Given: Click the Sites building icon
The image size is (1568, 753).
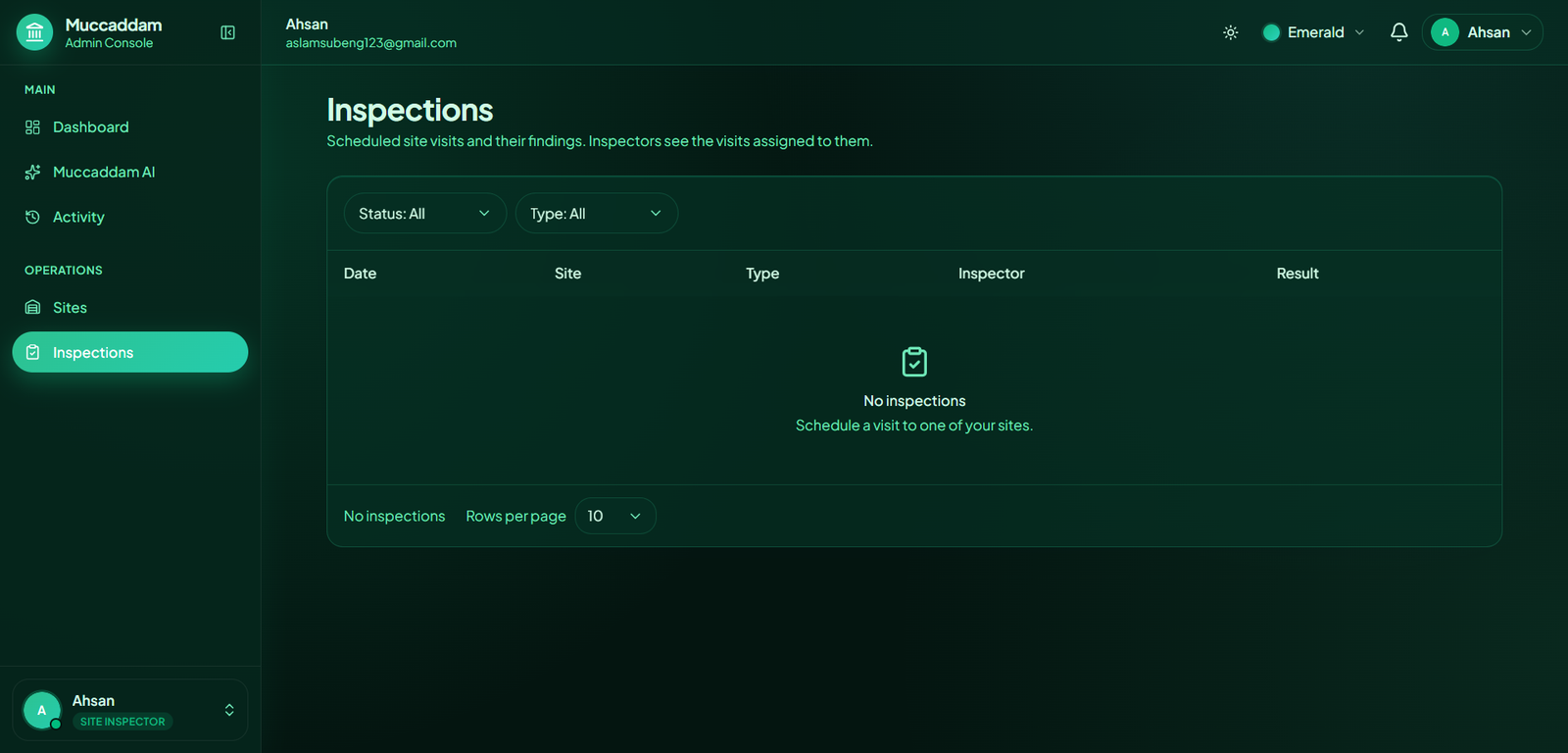Looking at the screenshot, I should click(32, 308).
